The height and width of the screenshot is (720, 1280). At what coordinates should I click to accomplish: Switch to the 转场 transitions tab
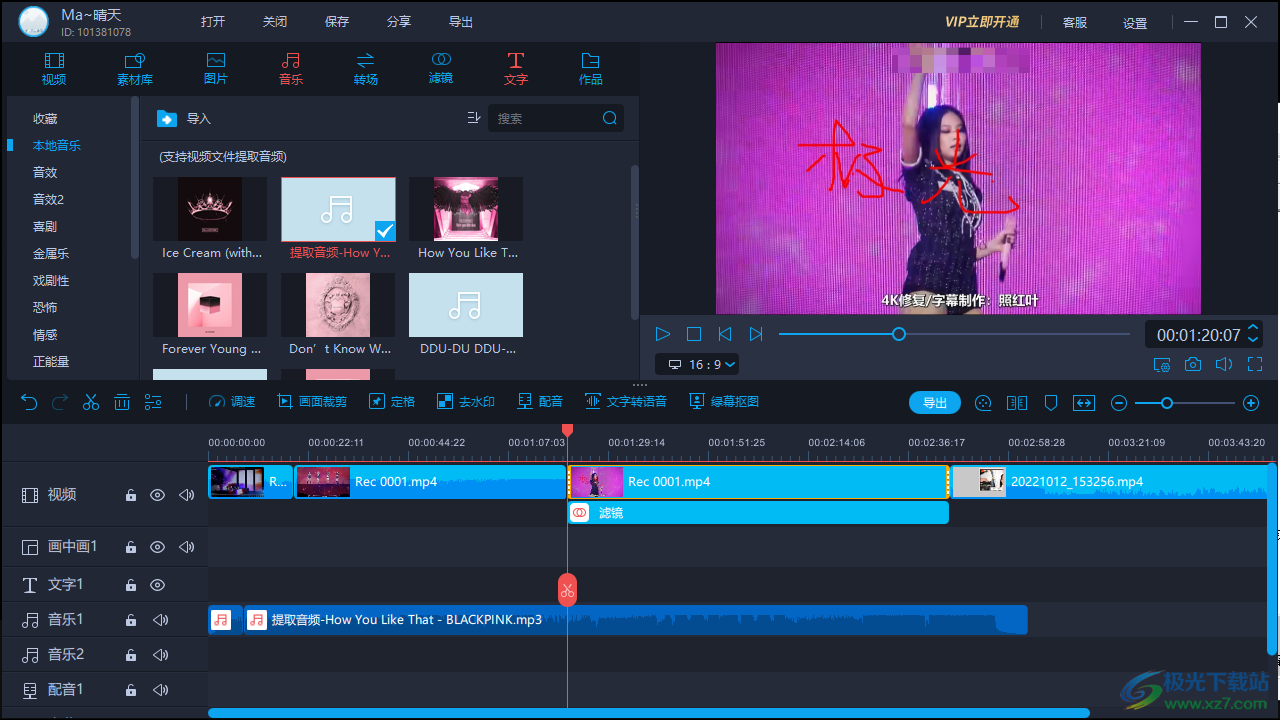point(365,68)
